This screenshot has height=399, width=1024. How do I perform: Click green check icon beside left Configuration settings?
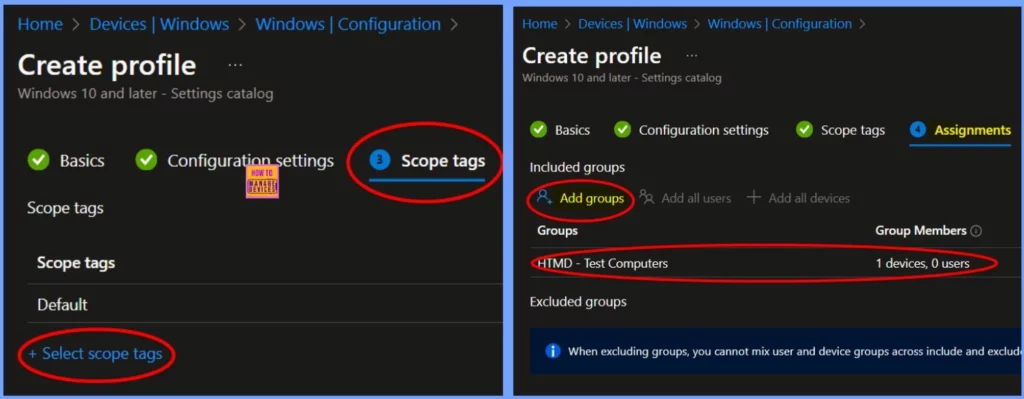146,161
